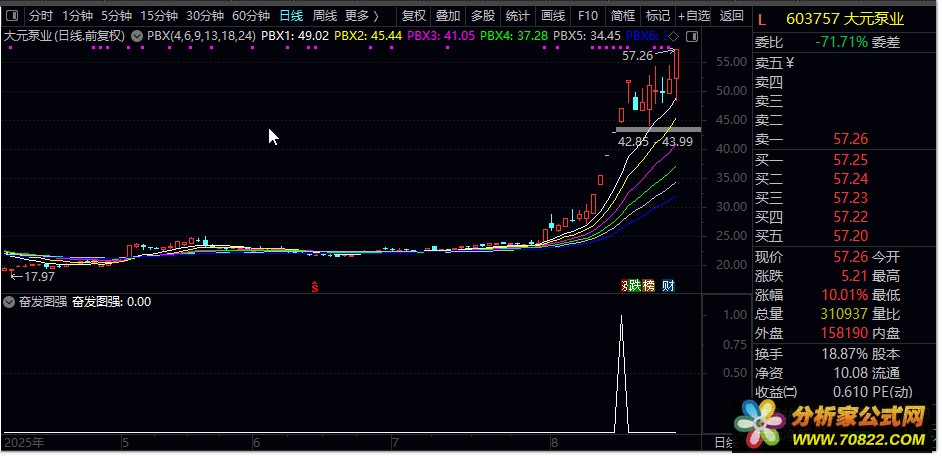
Task: Open F10 company info
Action: (x=588, y=16)
